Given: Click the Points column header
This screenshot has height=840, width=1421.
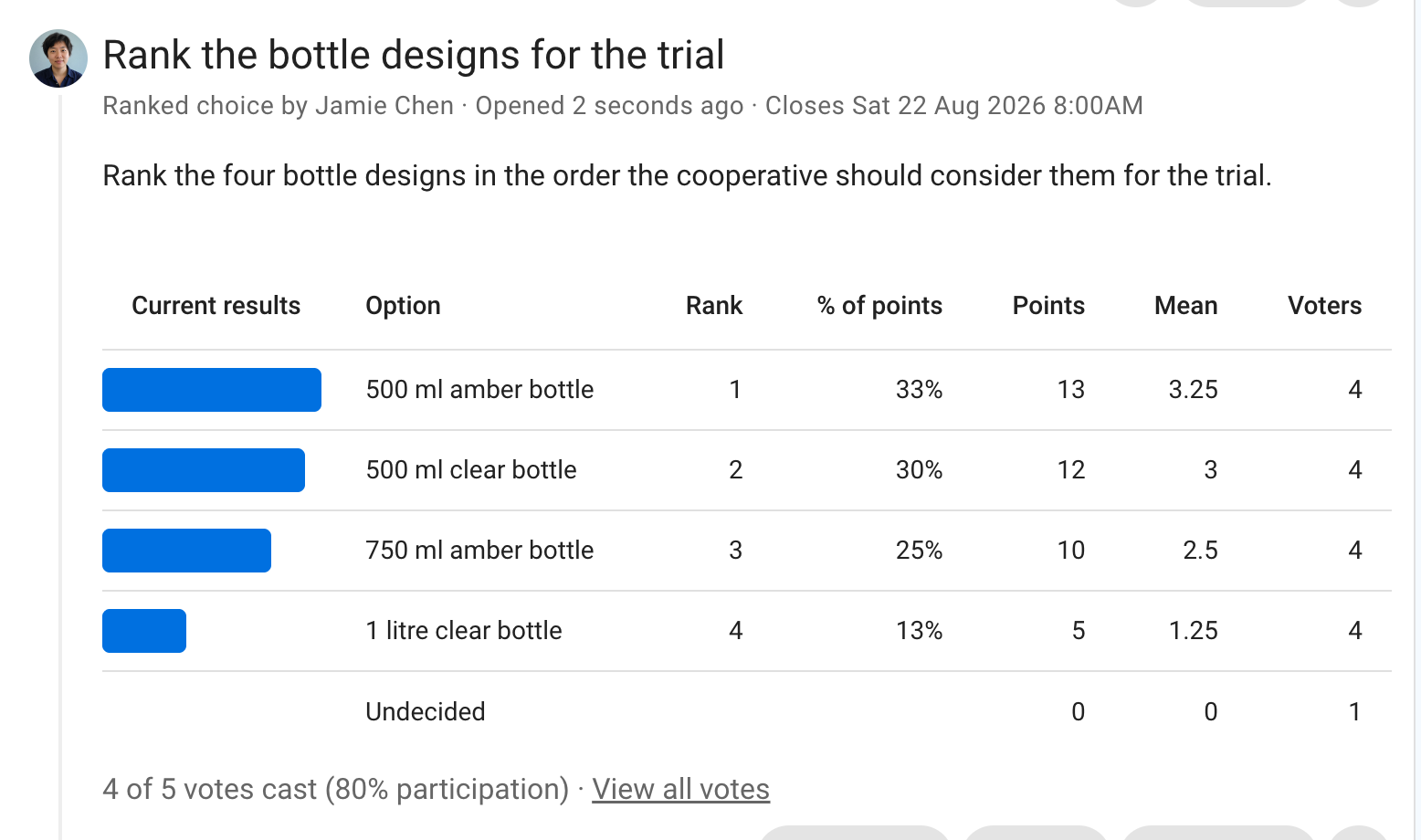Looking at the screenshot, I should tap(1048, 306).
